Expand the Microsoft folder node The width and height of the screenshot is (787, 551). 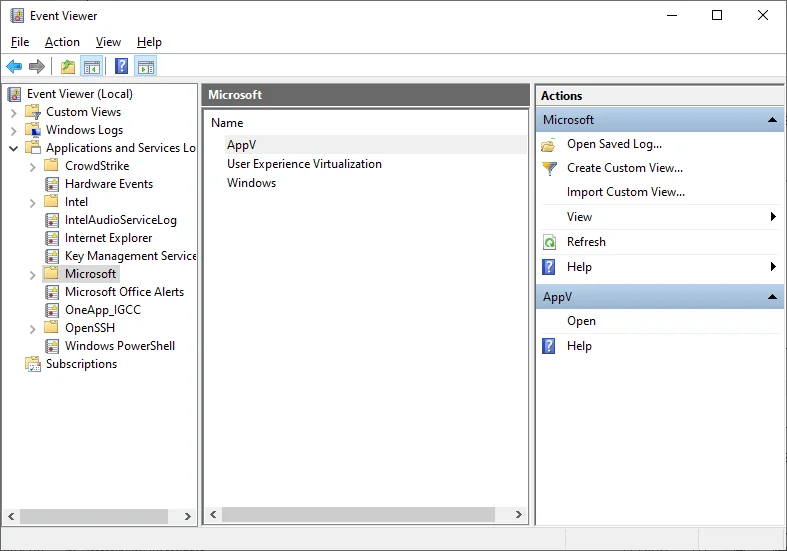[x=33, y=275]
